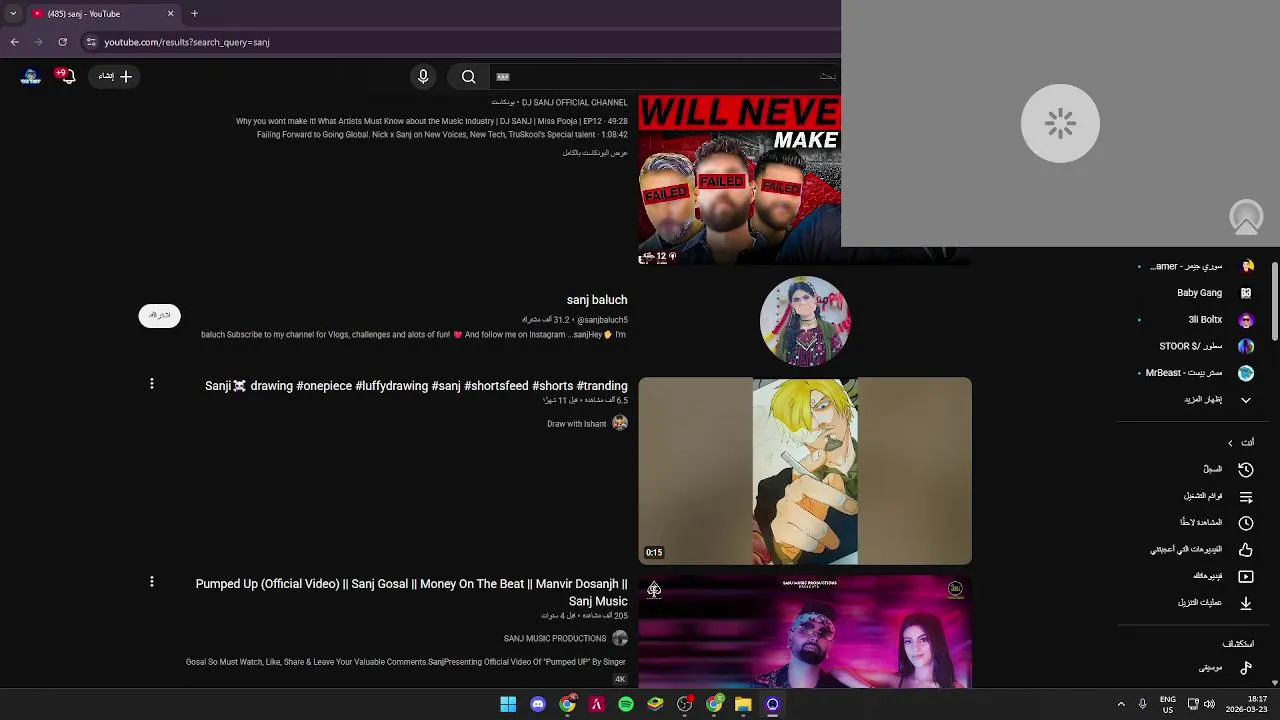
Task: Open the taskbar clock and date
Action: [1247, 704]
